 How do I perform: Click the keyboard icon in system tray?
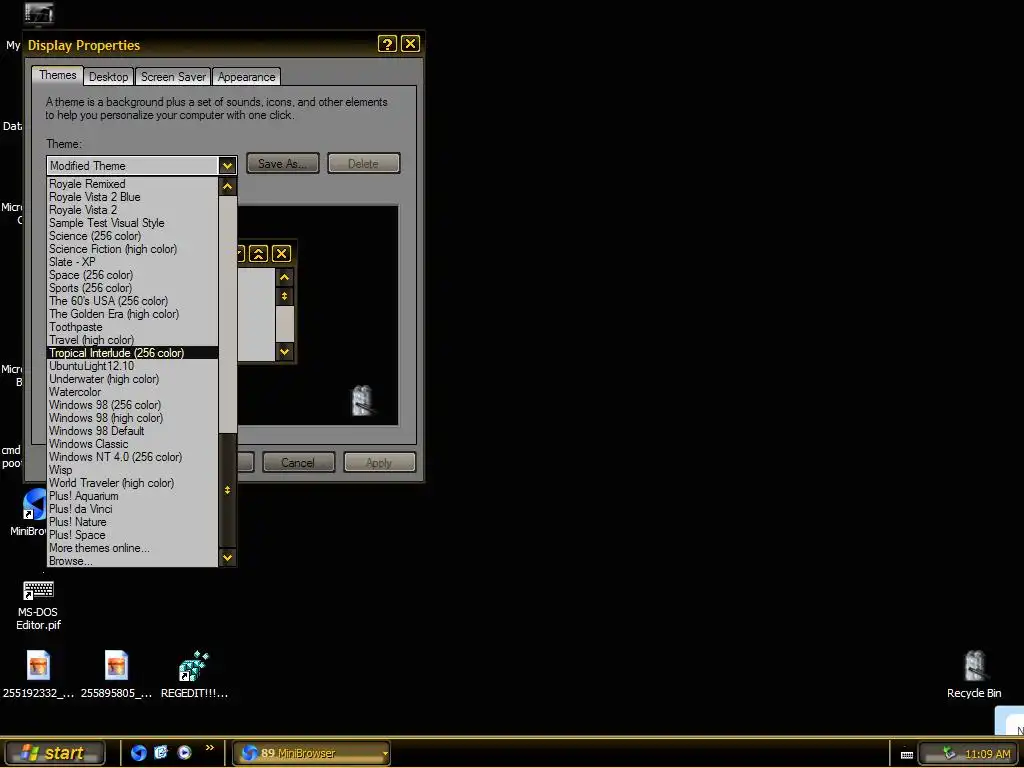[x=906, y=754]
